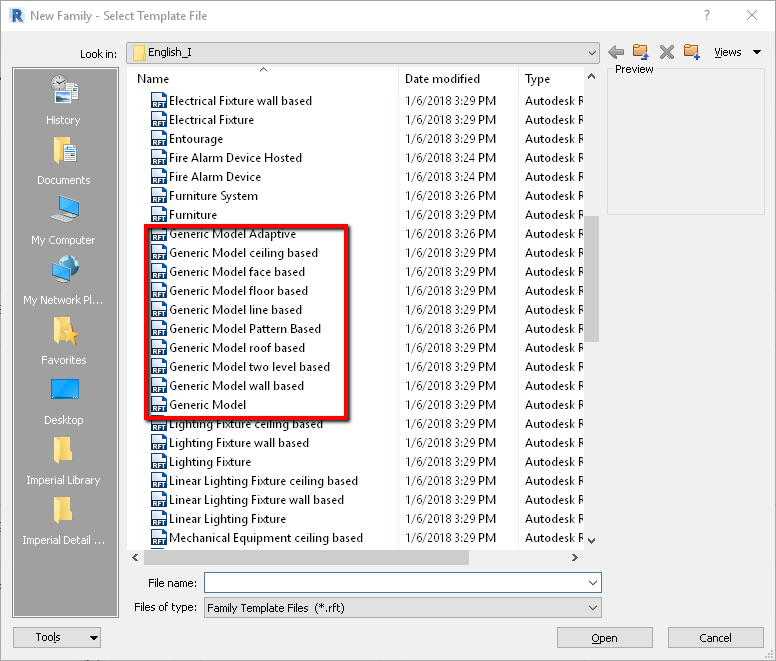Screen dimensions: 776x661
Task: Create a new folder
Action: [692, 52]
